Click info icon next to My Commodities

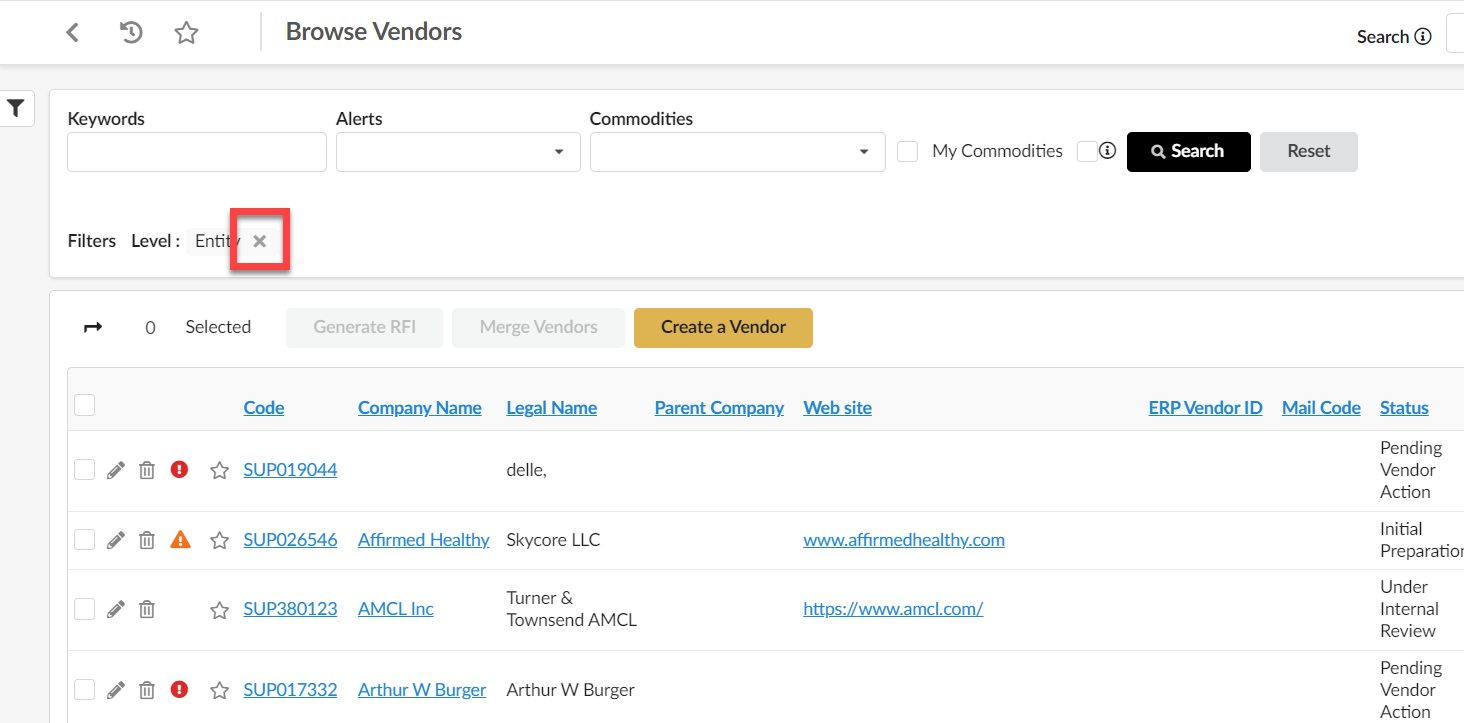point(1107,151)
